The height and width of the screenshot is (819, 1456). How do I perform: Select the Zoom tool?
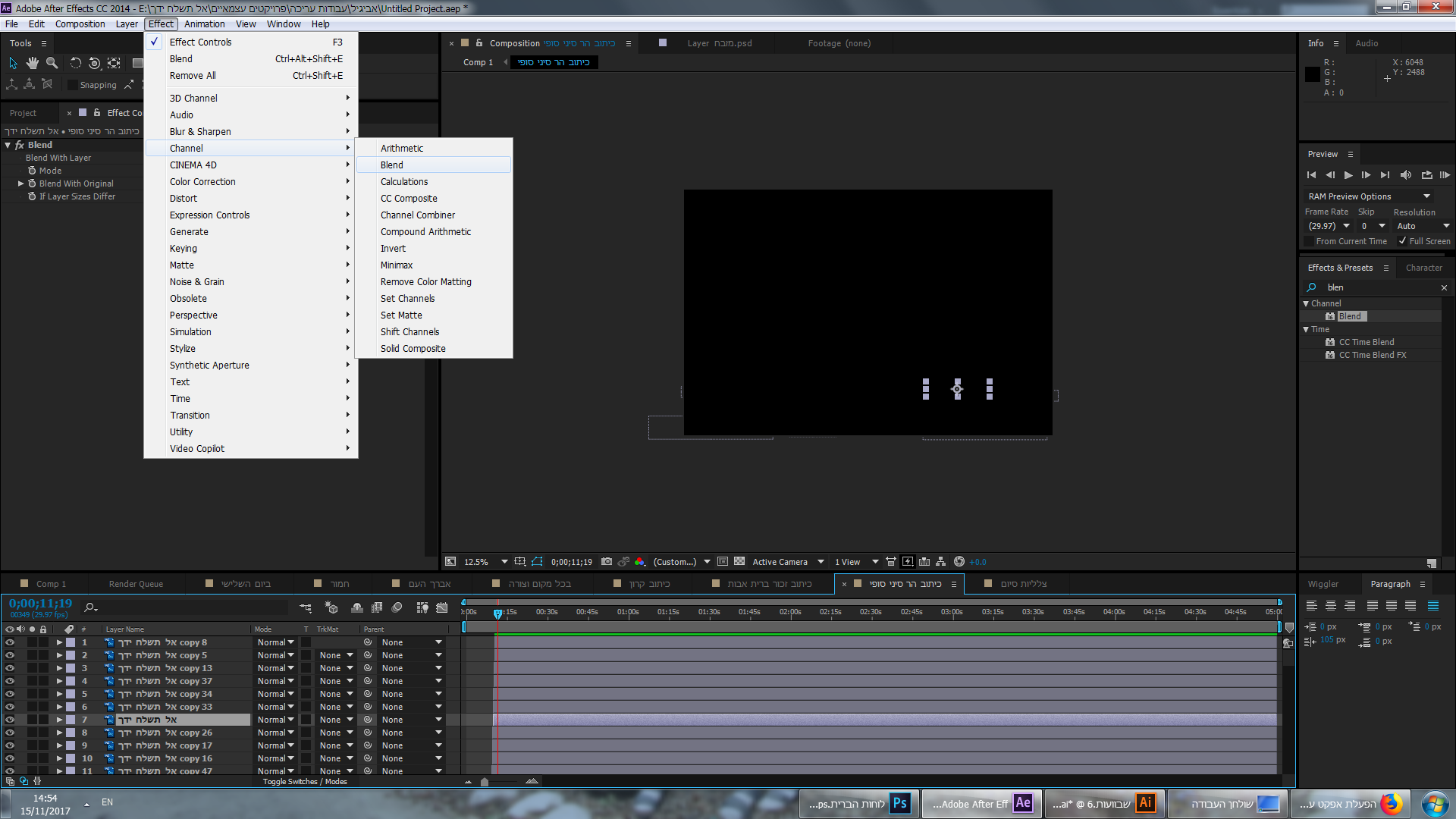click(x=52, y=63)
